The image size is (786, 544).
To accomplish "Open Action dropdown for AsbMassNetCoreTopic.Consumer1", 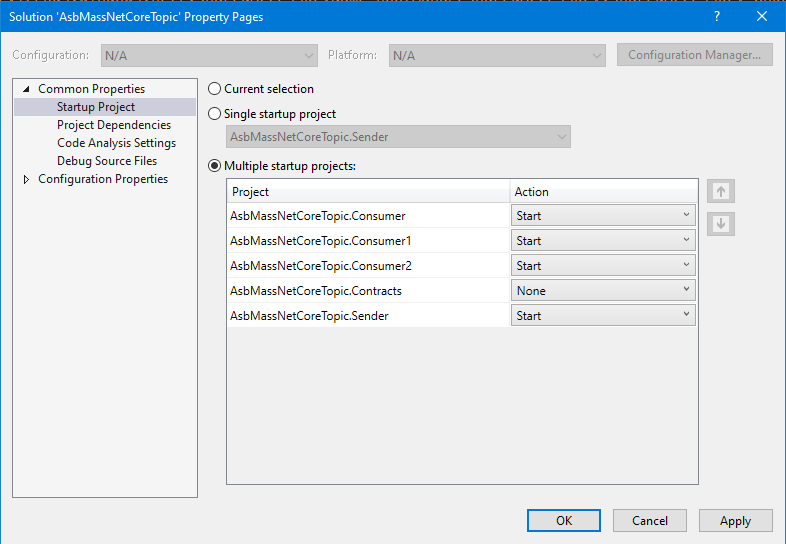I will point(603,241).
